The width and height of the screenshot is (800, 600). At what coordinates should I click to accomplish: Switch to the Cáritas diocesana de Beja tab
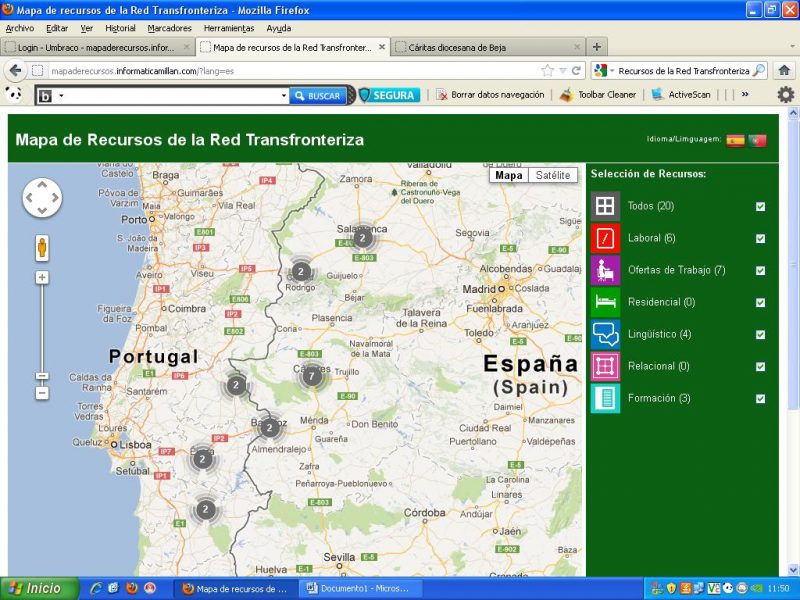pos(485,47)
